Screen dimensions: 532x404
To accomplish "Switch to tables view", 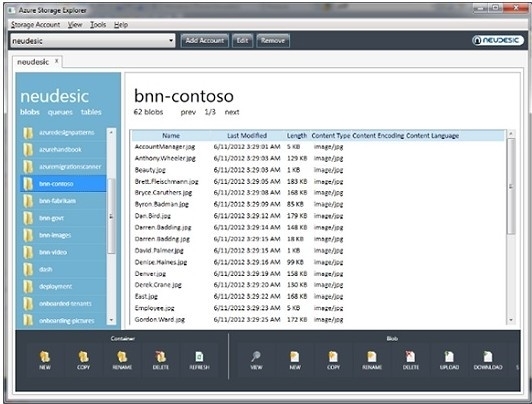I will click(91, 112).
